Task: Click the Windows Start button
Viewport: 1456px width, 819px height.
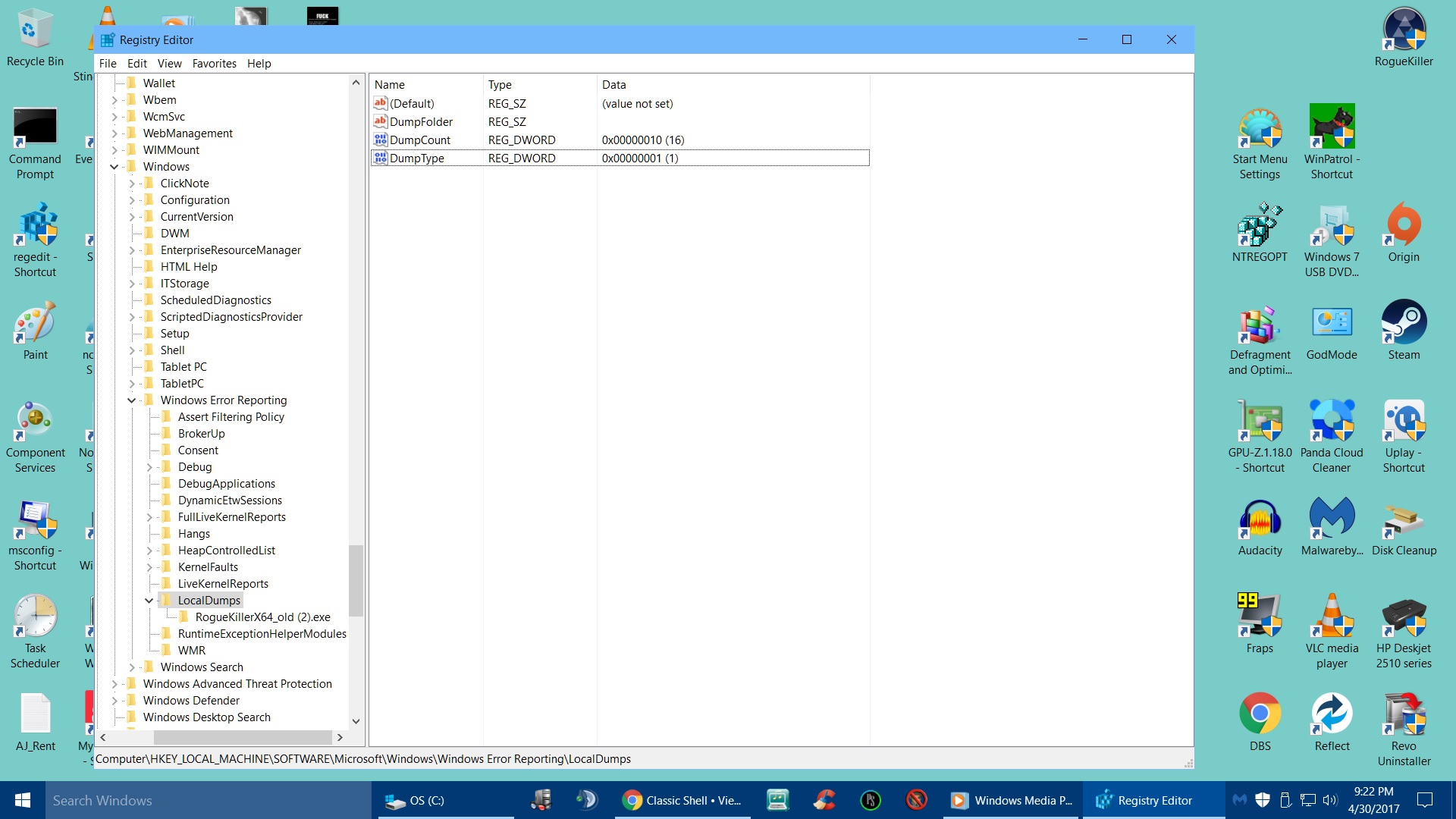Action: tap(23, 800)
